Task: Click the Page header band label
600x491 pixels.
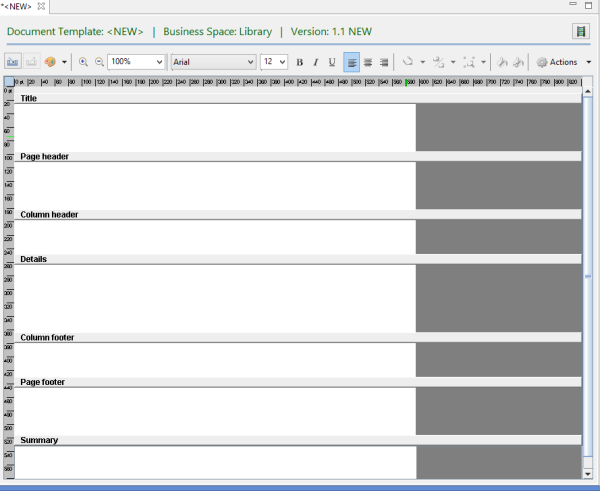Action: pos(44,156)
